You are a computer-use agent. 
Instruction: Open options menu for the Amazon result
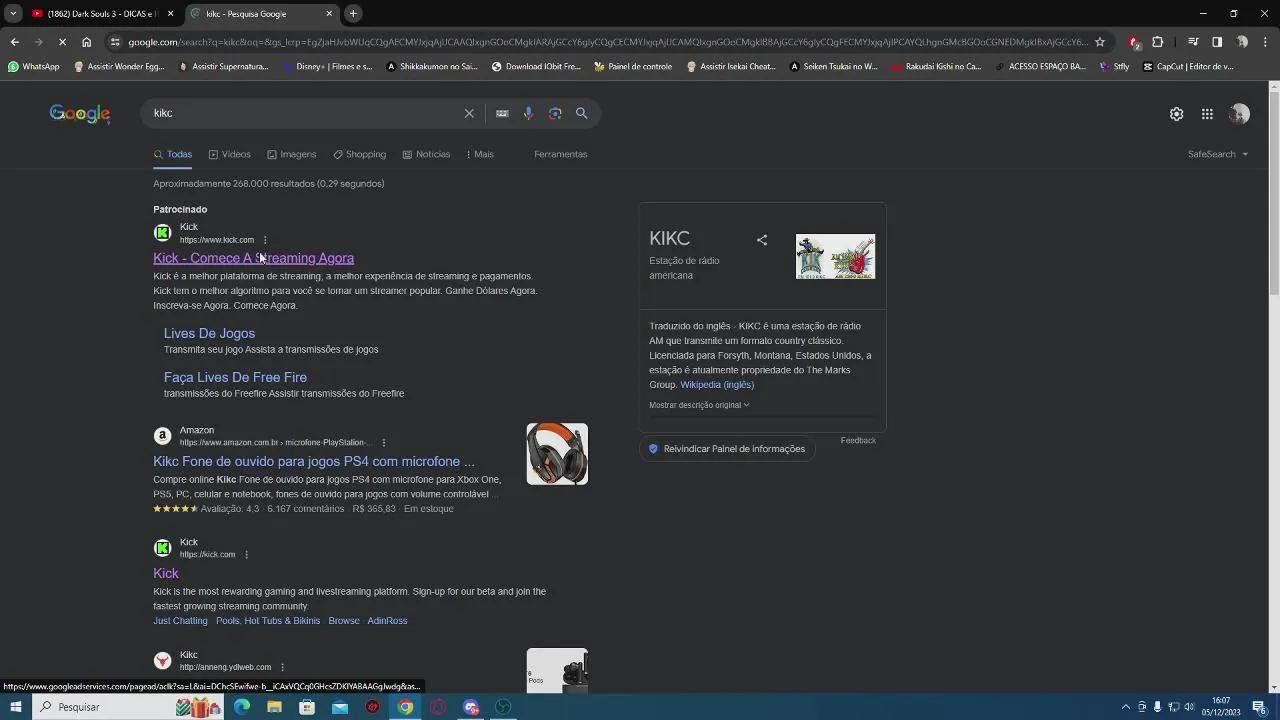[x=384, y=442]
